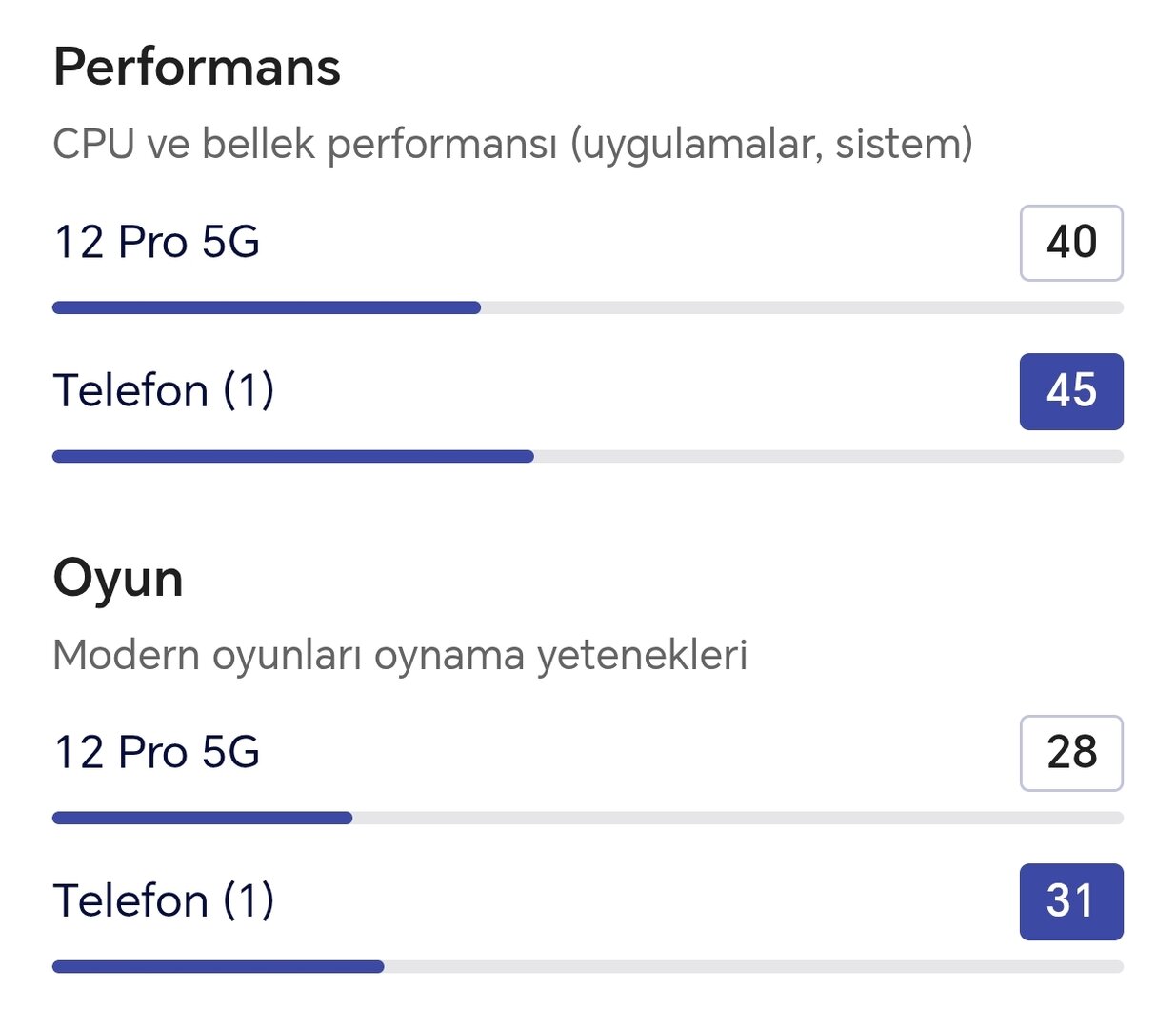Click the performance score box showing 40

point(1071,243)
